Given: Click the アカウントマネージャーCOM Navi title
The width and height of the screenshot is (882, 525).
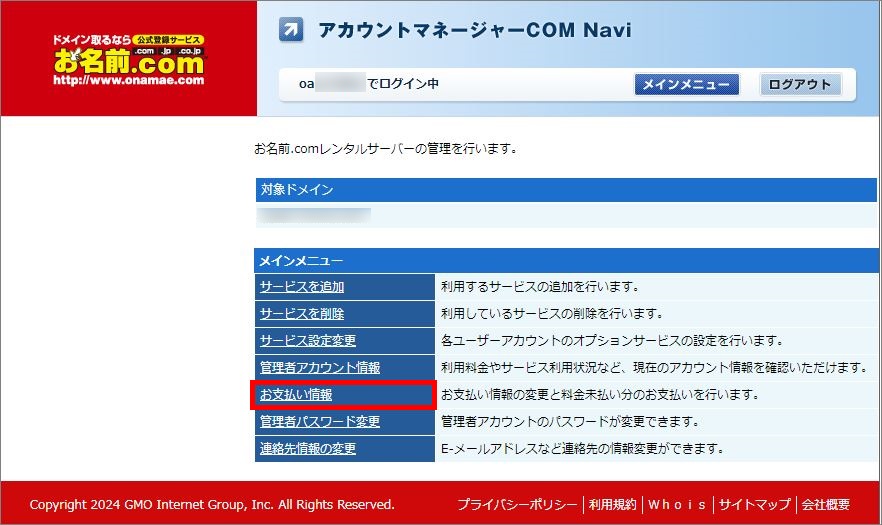Looking at the screenshot, I should [x=475, y=30].
